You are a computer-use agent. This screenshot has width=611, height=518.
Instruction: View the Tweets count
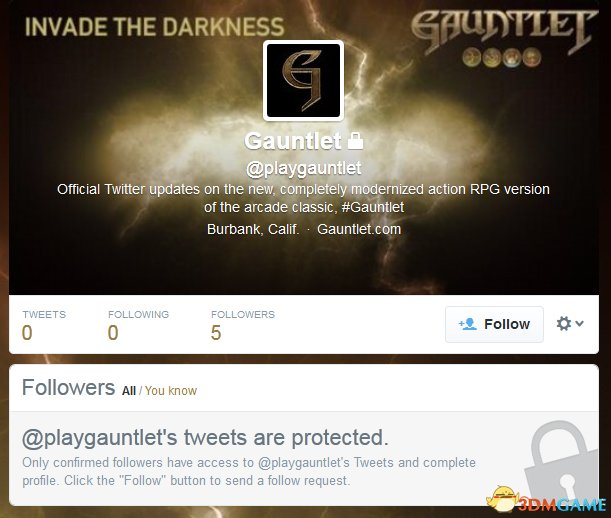[x=44, y=325]
